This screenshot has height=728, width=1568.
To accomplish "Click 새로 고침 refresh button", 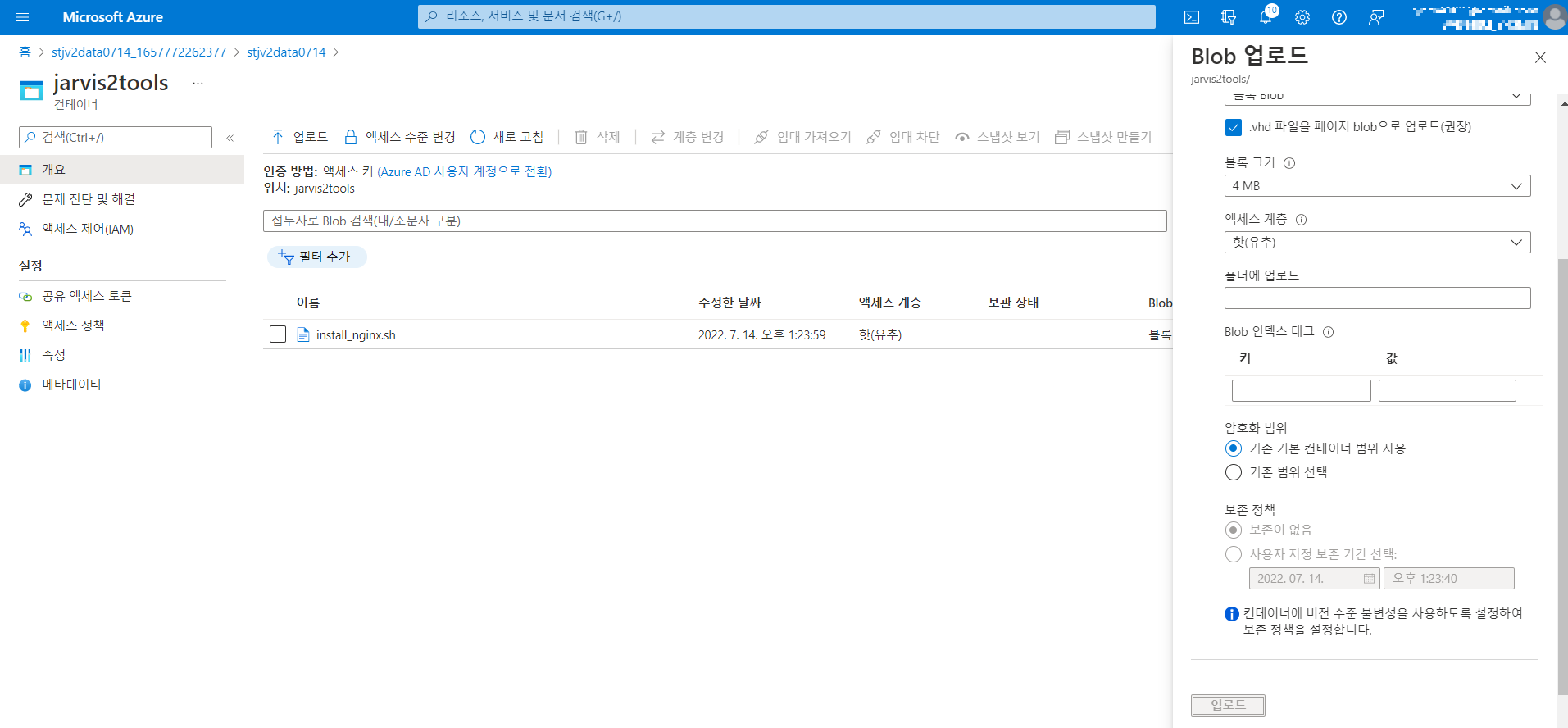I will click(x=507, y=137).
